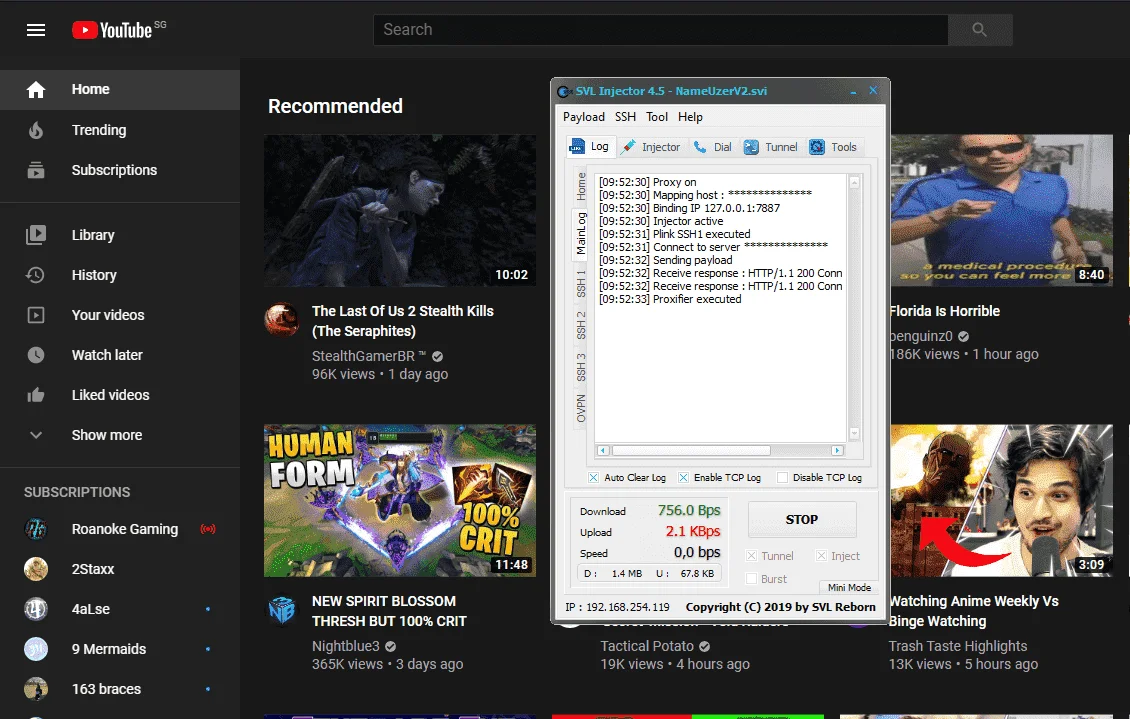Click the Watch later clock icon
This screenshot has height=719, width=1130.
pos(35,354)
